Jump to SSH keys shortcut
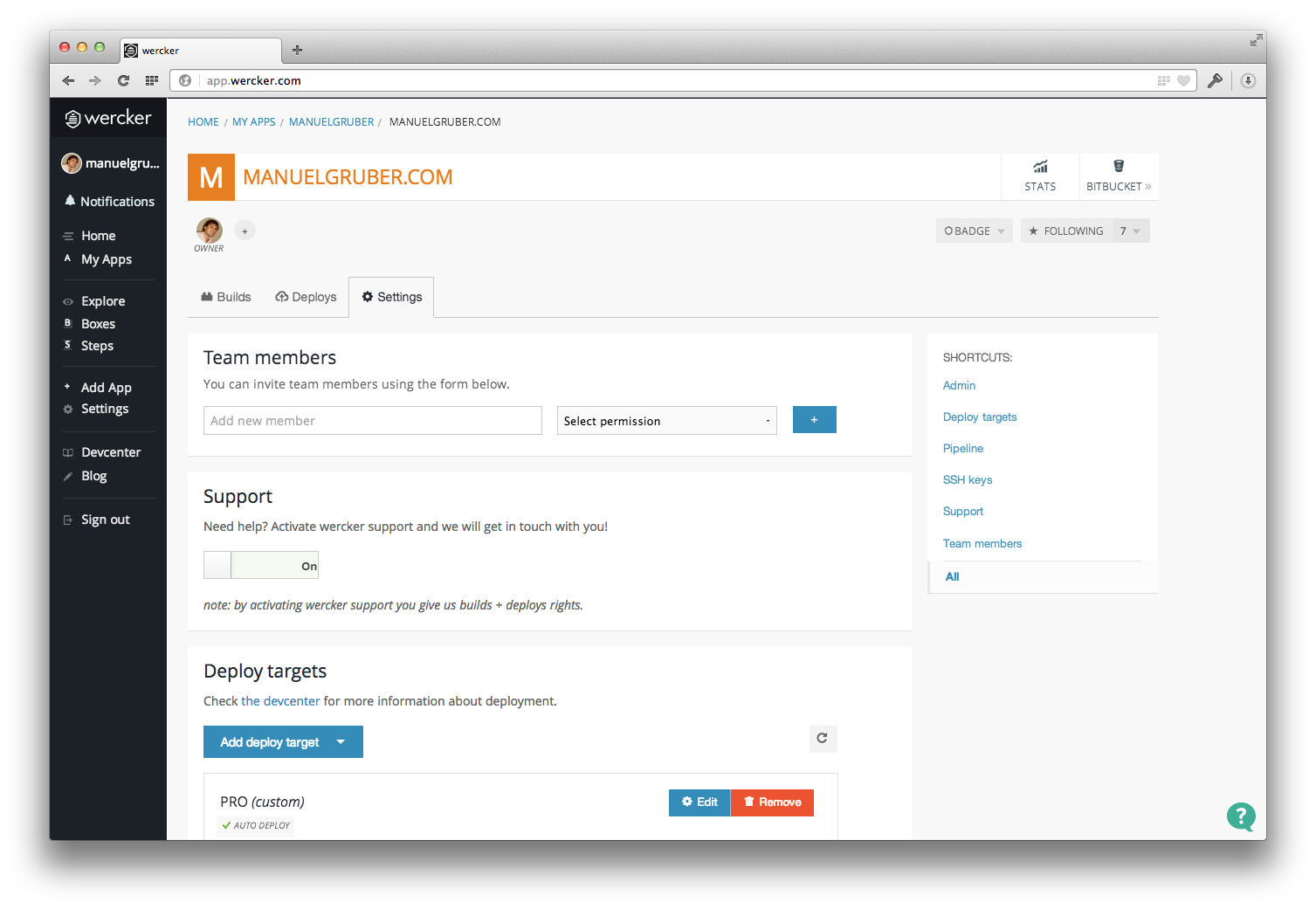This screenshot has width=1316, height=909. pos(968,479)
